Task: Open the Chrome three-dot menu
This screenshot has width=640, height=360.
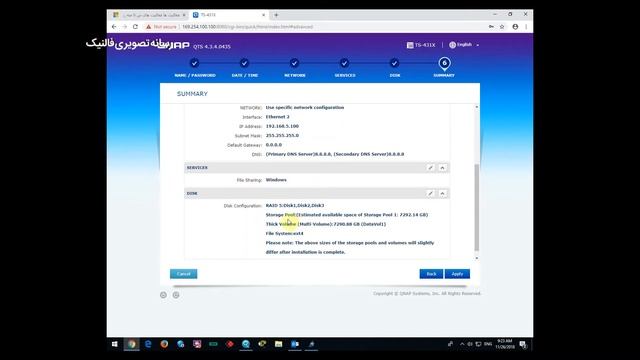Action: pos(526,27)
